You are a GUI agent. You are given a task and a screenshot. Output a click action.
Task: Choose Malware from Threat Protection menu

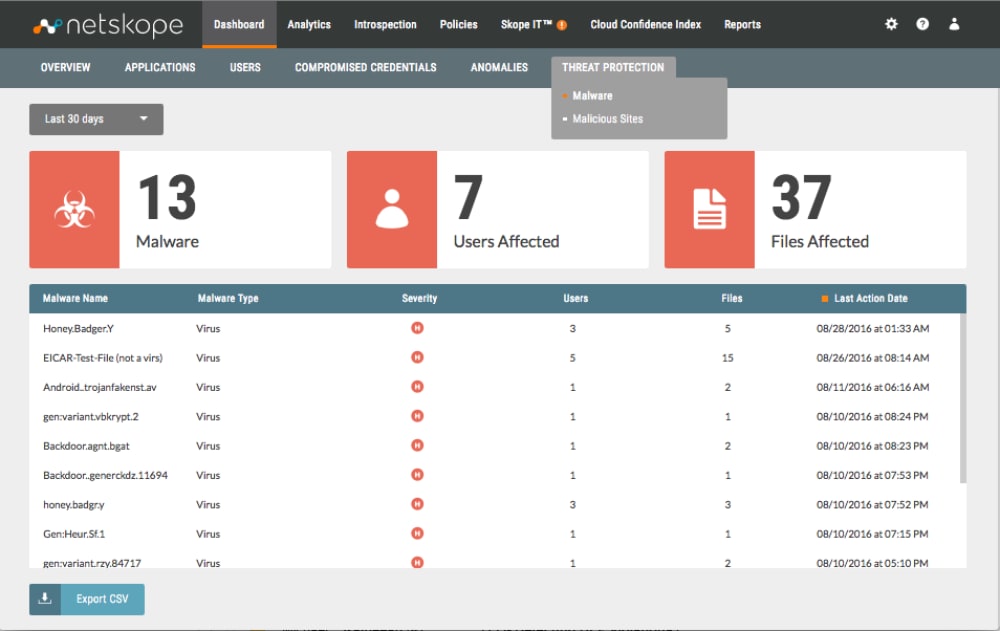pos(592,96)
